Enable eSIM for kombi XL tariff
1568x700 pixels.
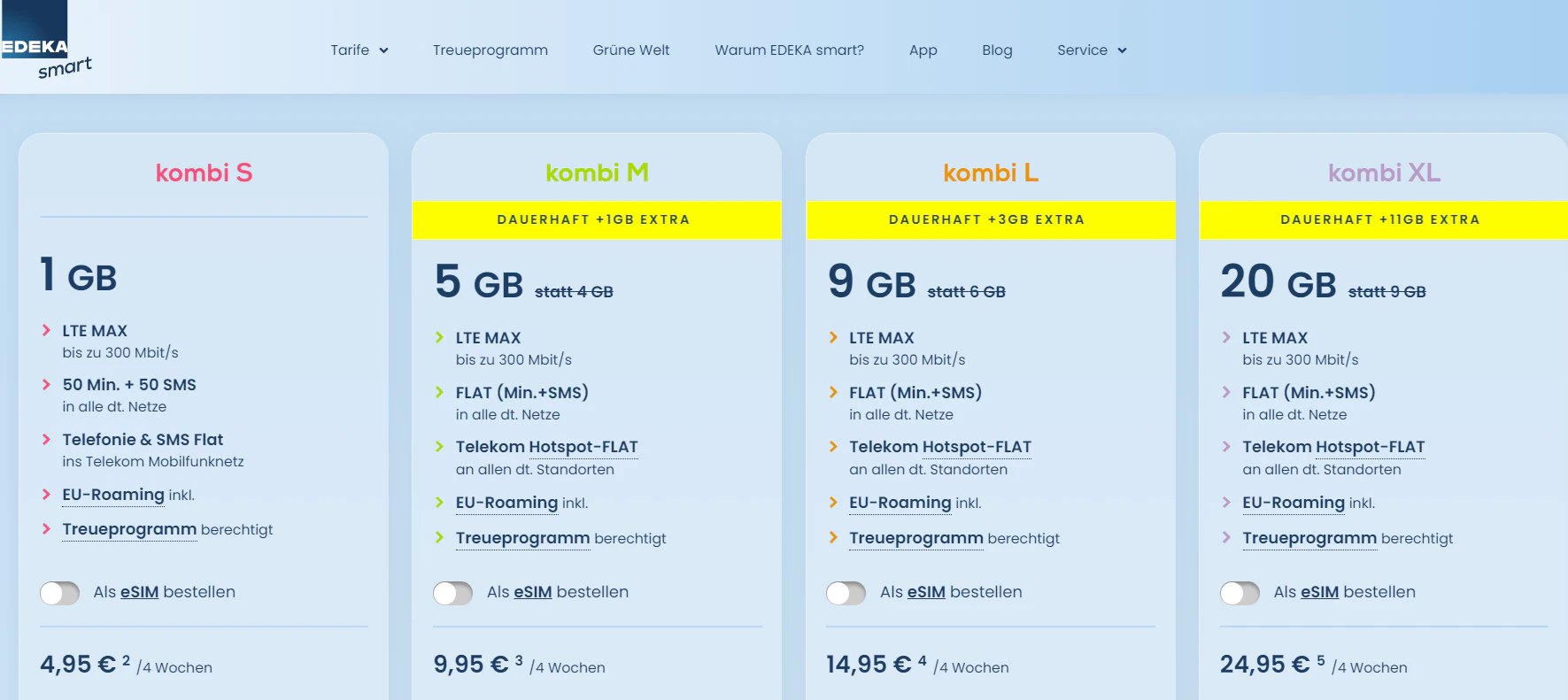pos(1240,593)
